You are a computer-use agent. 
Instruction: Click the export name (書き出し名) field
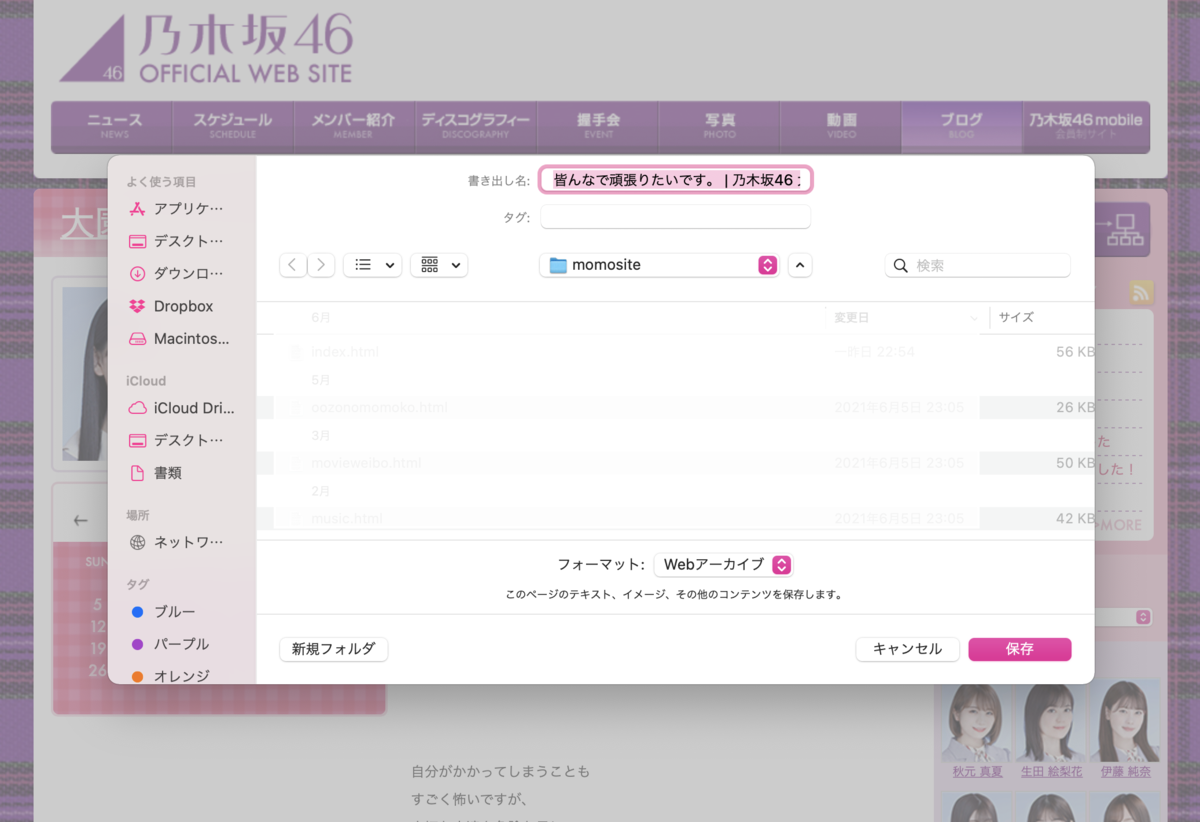point(676,180)
